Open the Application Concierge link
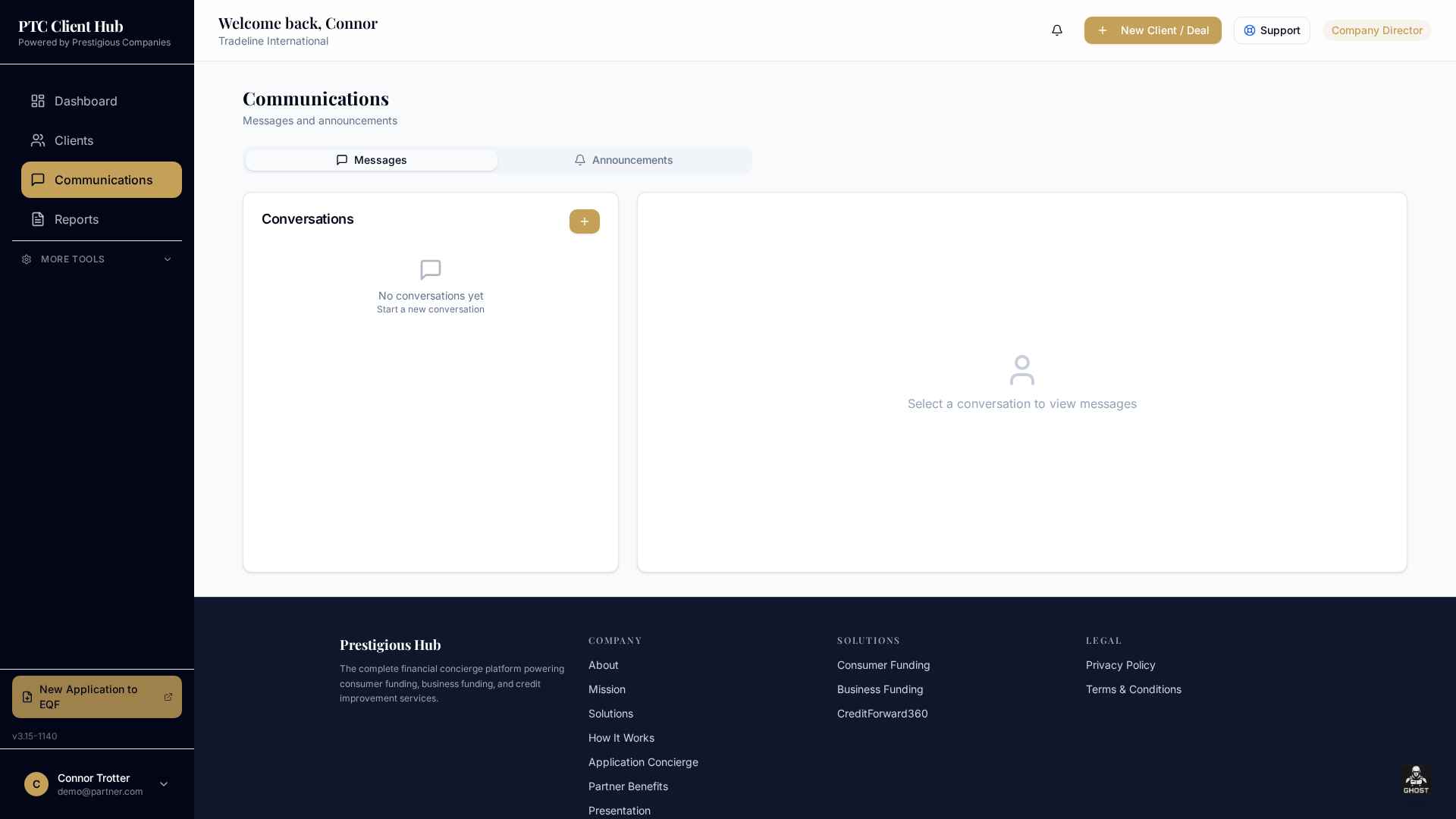The height and width of the screenshot is (819, 1456). [643, 762]
